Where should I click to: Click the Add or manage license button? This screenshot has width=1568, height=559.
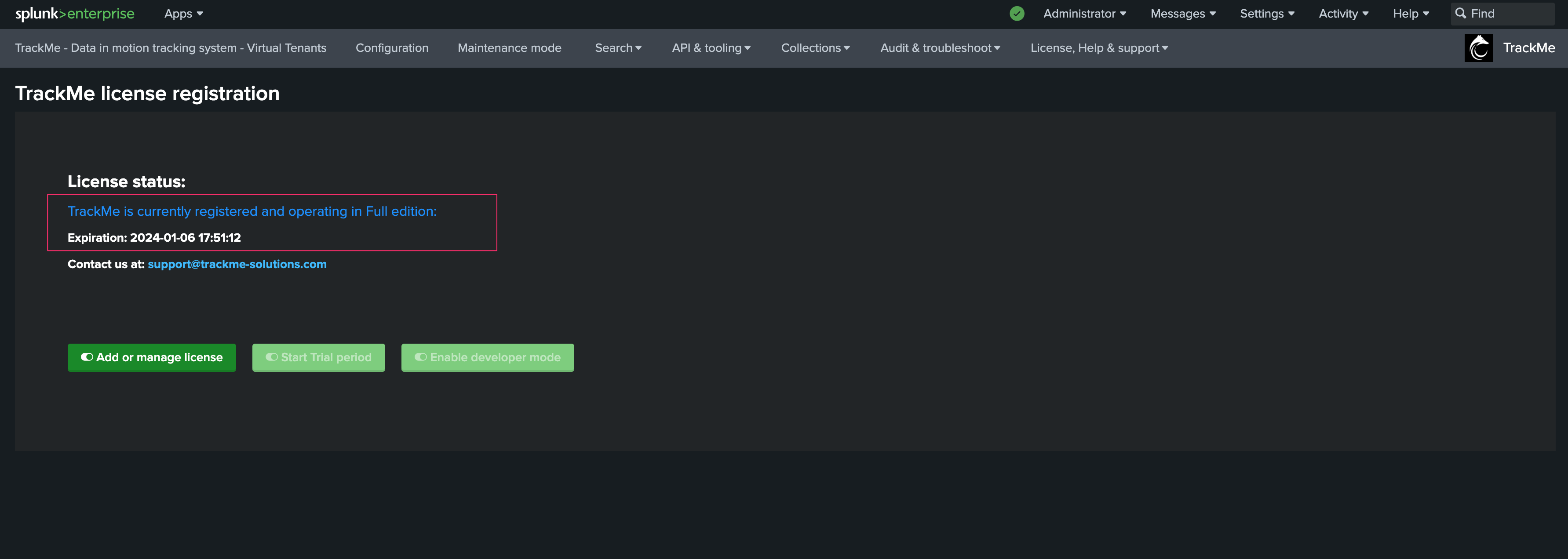[x=152, y=358]
